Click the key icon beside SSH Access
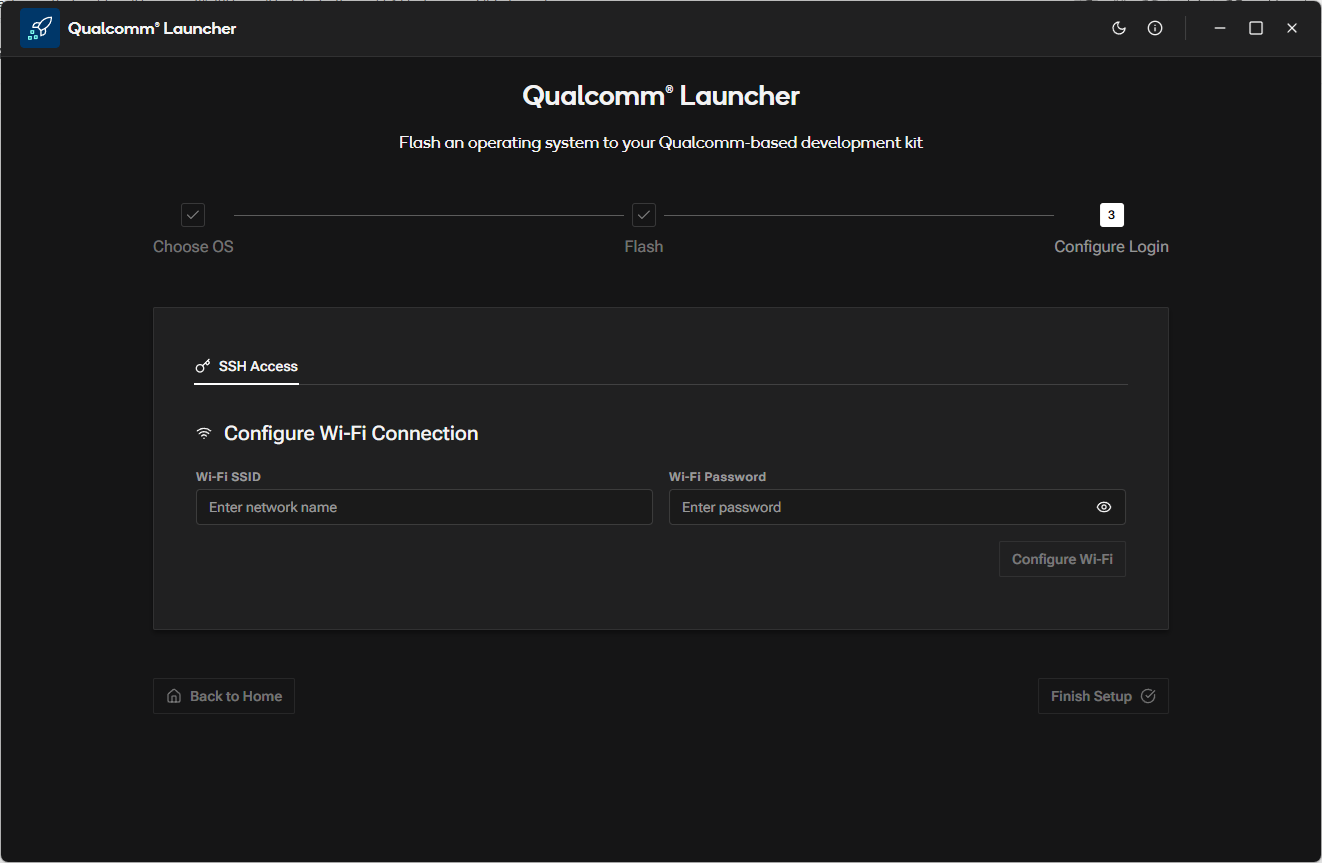Image resolution: width=1322 pixels, height=863 pixels. pyautogui.click(x=203, y=366)
